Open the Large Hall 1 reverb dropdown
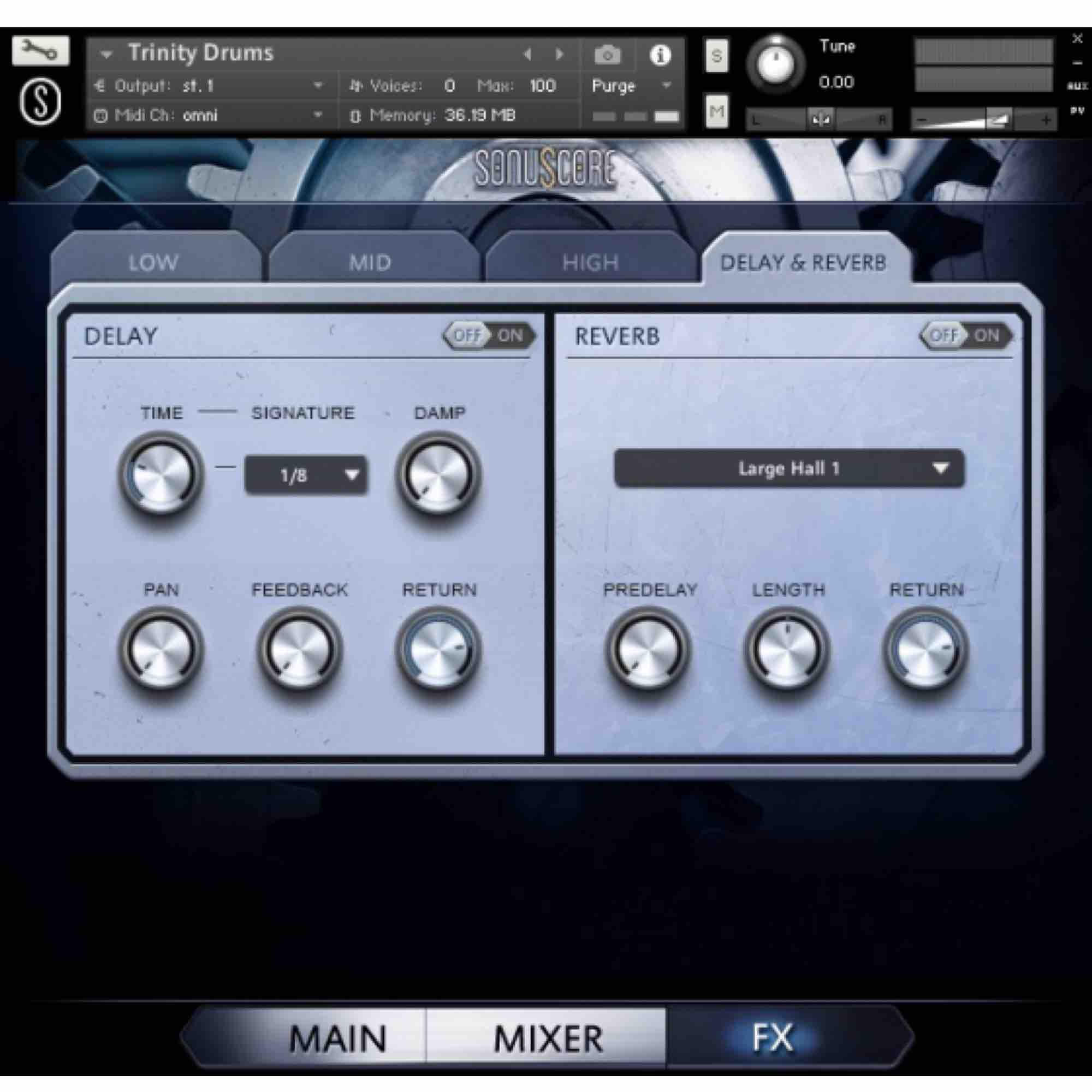Image resolution: width=1092 pixels, height=1092 pixels. point(789,468)
